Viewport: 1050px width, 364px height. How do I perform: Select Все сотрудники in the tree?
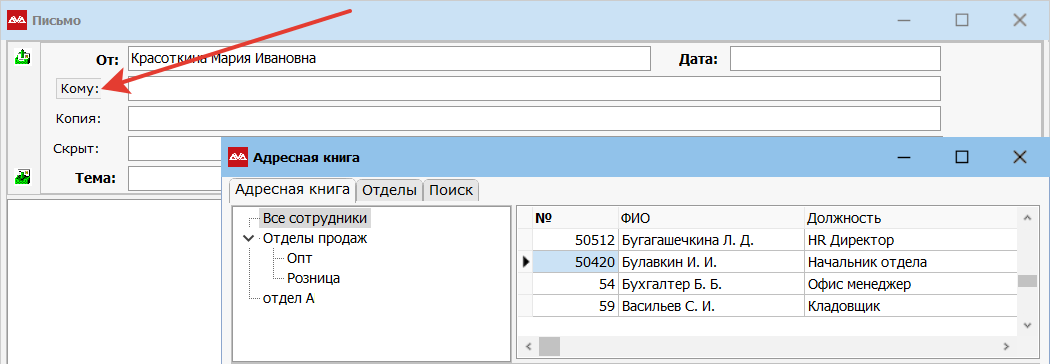pyautogui.click(x=315, y=218)
